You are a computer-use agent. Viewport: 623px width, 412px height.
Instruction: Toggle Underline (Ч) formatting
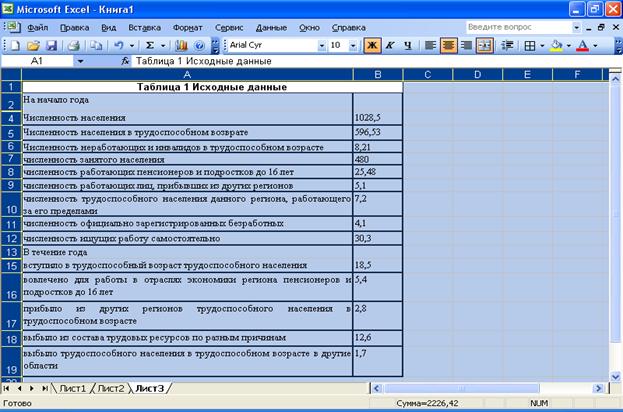(x=408, y=46)
